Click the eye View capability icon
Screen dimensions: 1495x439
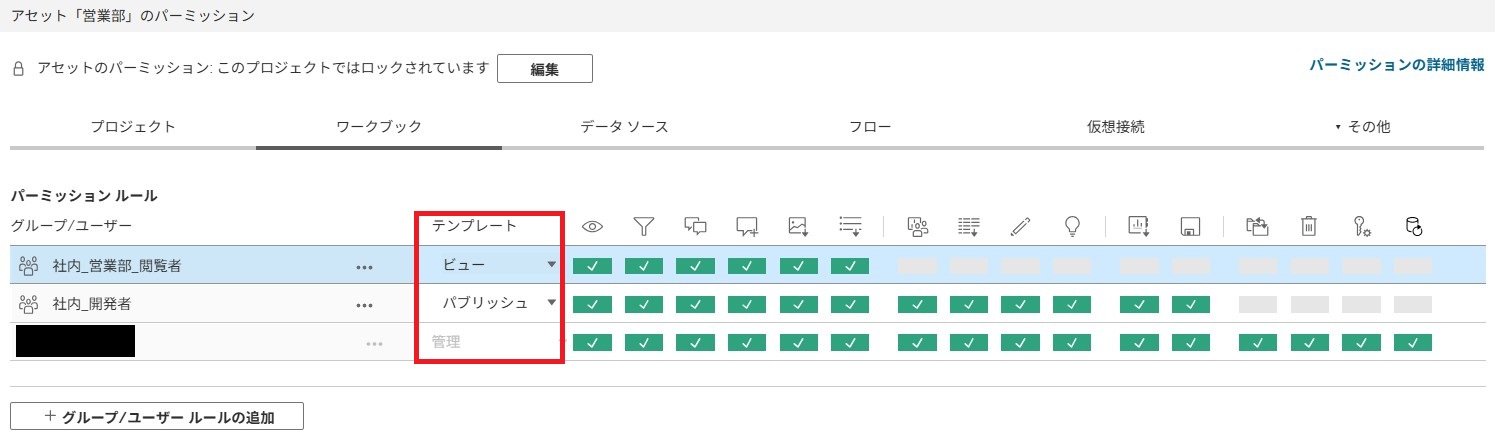(x=592, y=227)
